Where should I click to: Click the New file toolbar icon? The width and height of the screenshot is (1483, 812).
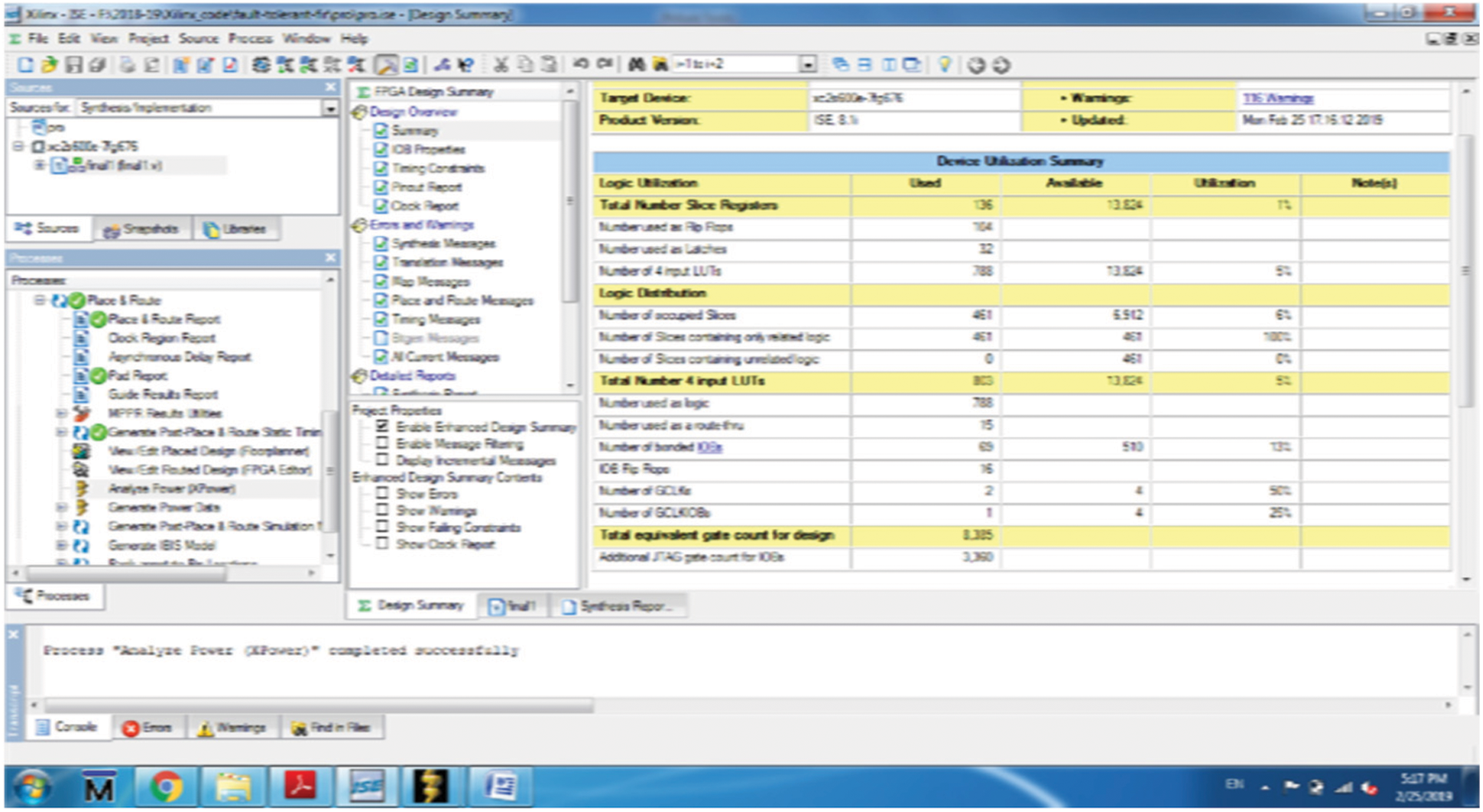[x=25, y=65]
